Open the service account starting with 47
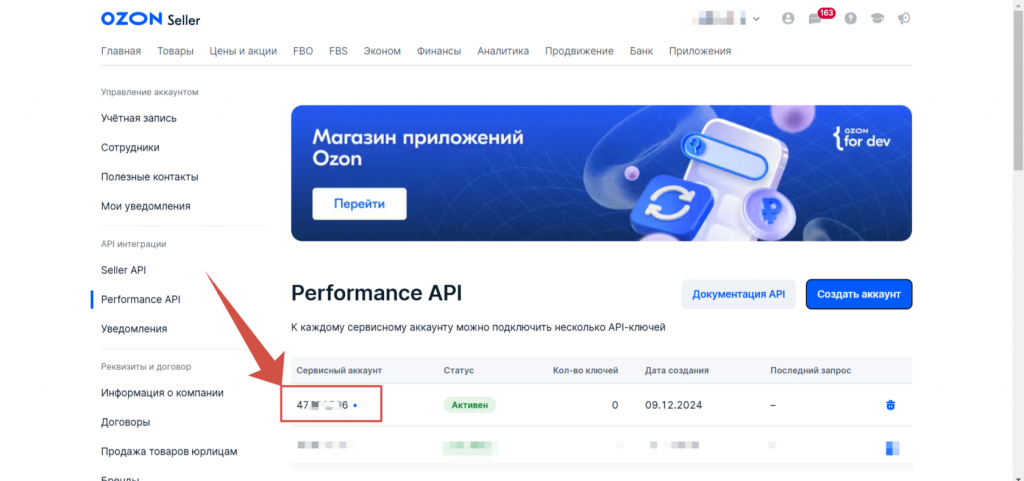This screenshot has height=481, width=1024. 322,405
